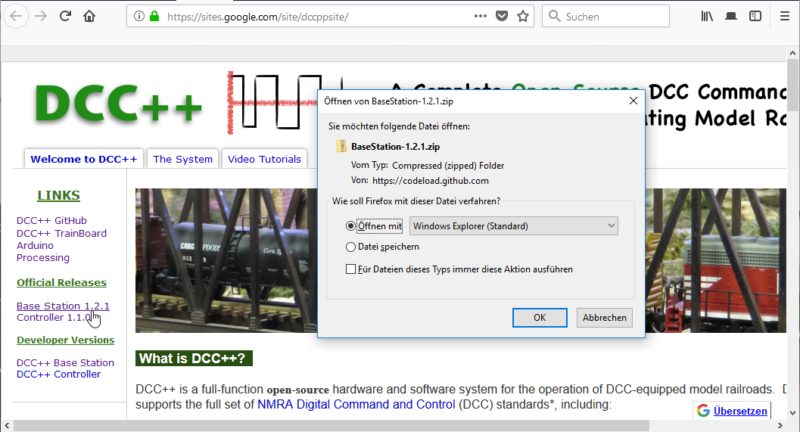
Task: Click the vertical scrollbar thumb
Action: [x=792, y=84]
